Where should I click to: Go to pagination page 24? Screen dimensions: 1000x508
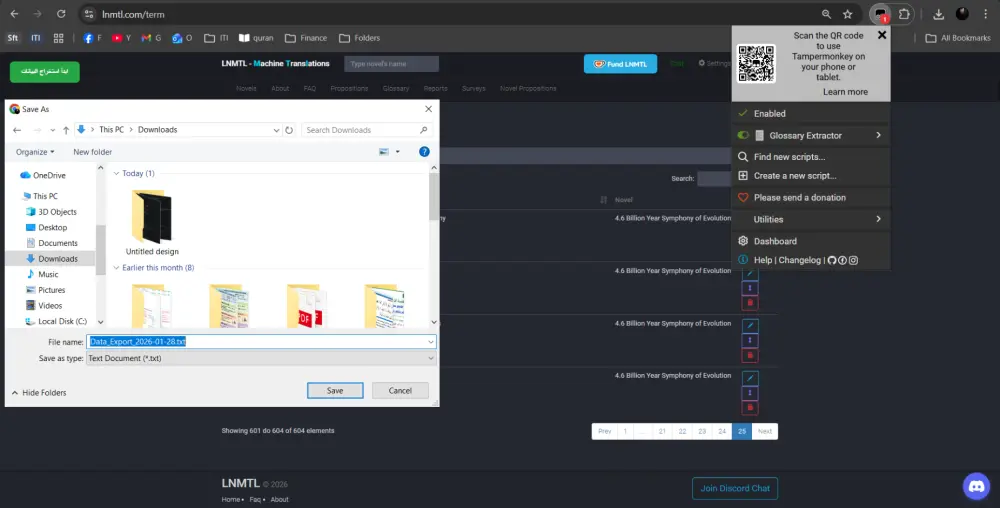[722, 432]
